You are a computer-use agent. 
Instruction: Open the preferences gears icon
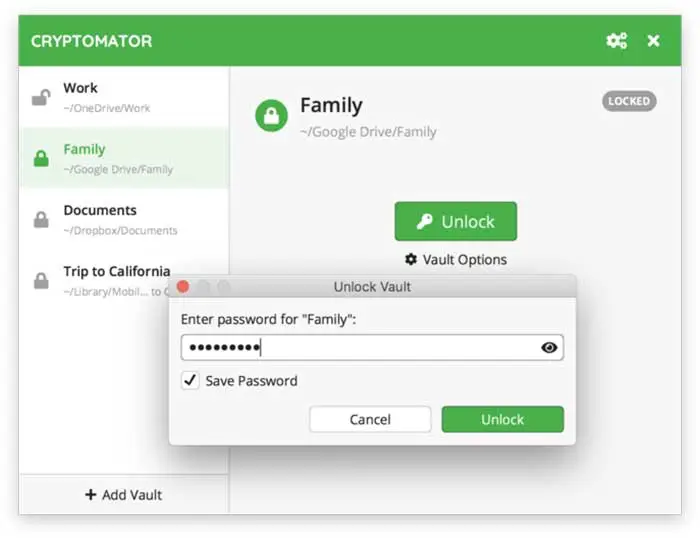(x=616, y=41)
